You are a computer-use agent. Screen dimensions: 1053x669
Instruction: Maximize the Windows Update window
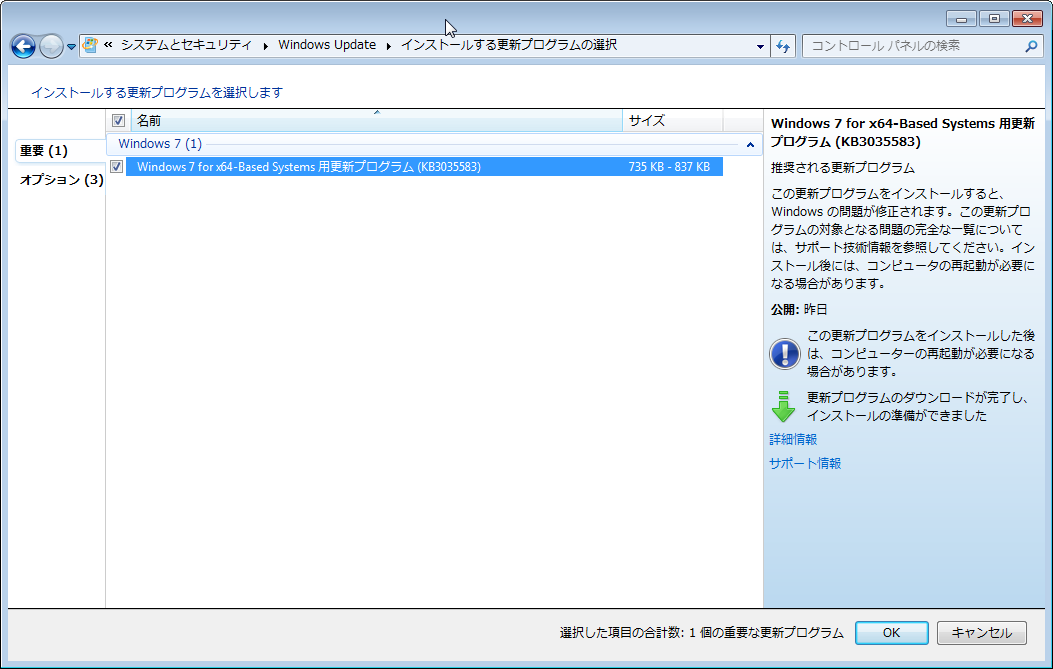point(994,19)
